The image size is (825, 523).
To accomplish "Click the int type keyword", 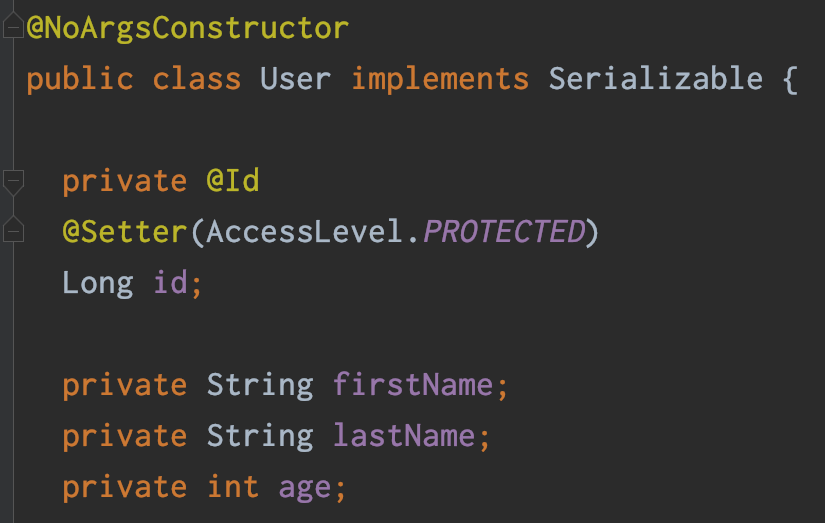I will tap(233, 487).
